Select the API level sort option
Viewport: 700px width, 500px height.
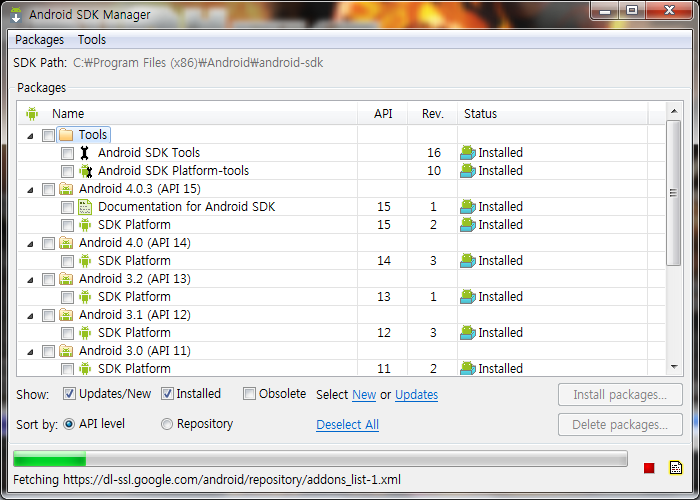coord(69,424)
